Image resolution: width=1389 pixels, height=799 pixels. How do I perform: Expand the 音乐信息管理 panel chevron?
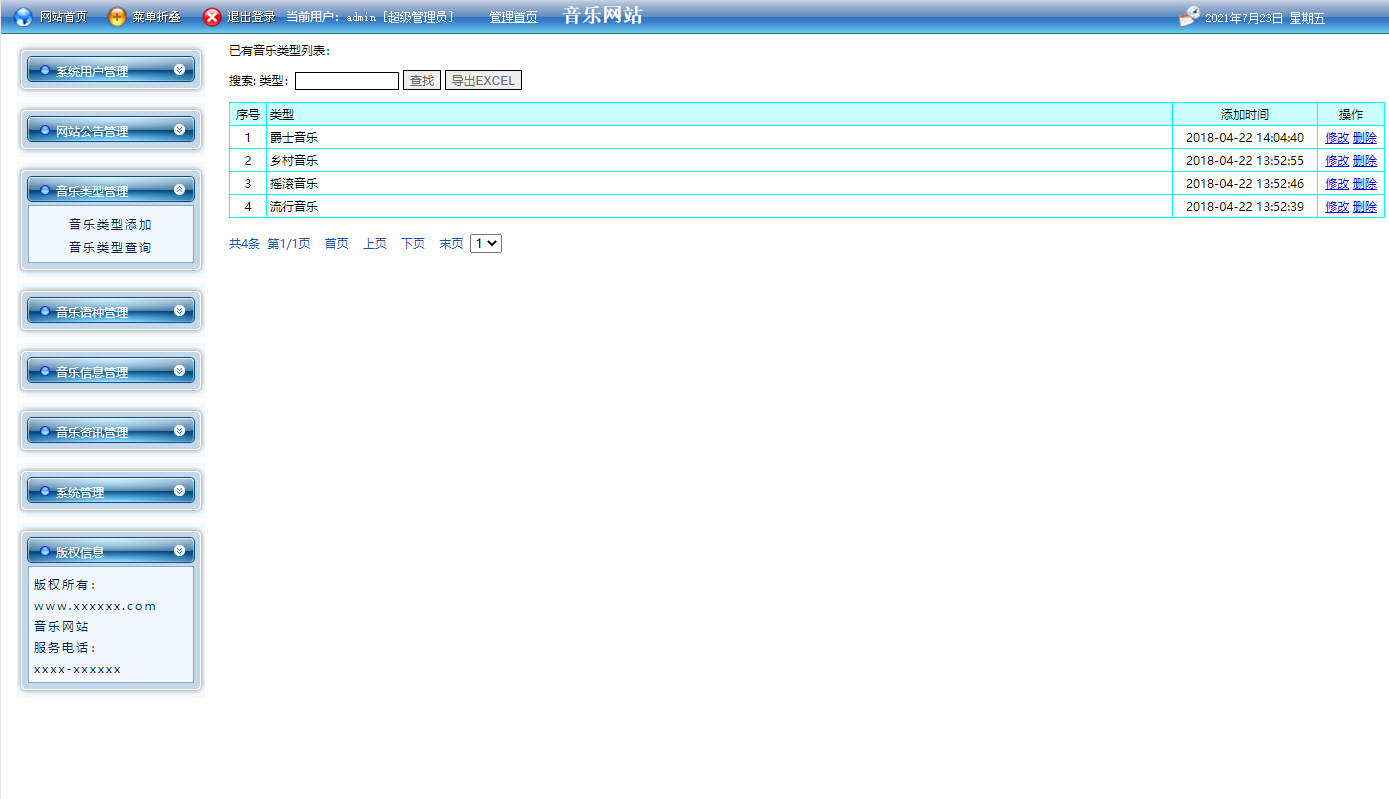(x=179, y=370)
